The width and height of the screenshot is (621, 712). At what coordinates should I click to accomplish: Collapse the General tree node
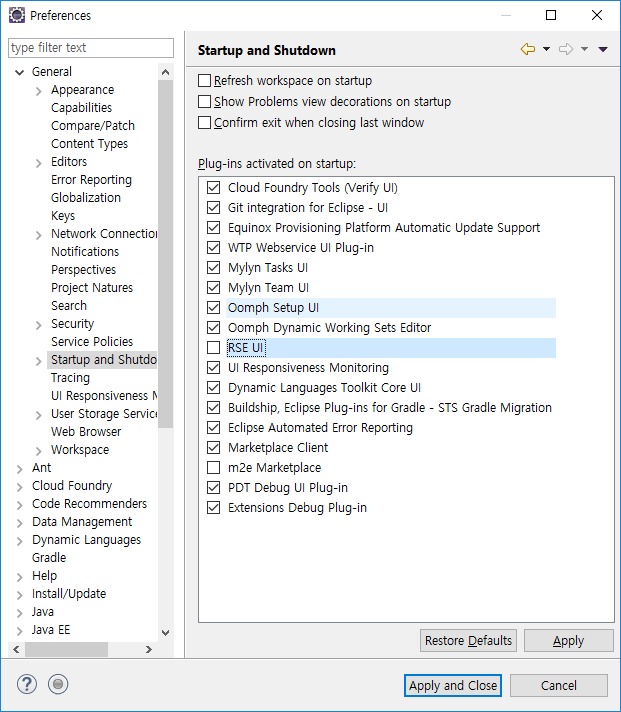20,72
